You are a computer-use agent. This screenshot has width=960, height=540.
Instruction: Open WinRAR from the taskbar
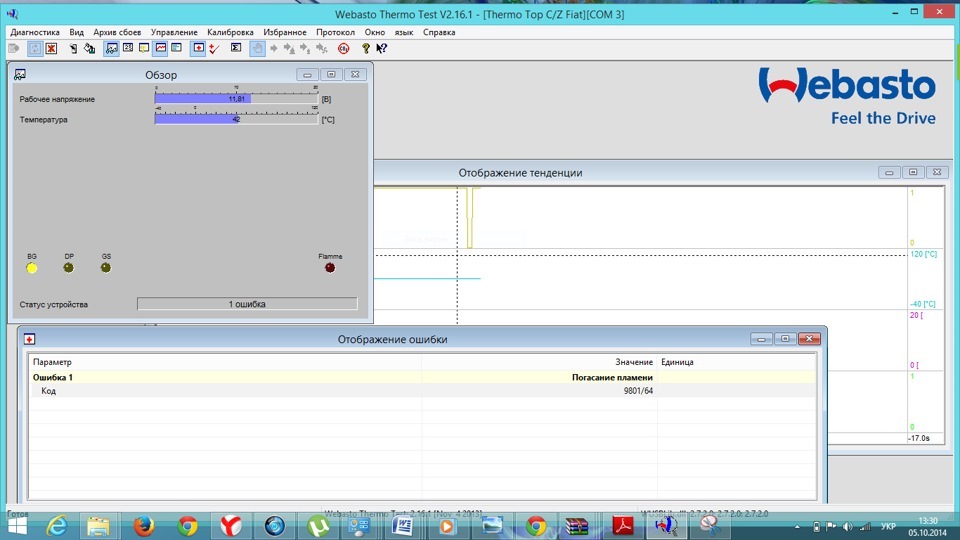(577, 526)
